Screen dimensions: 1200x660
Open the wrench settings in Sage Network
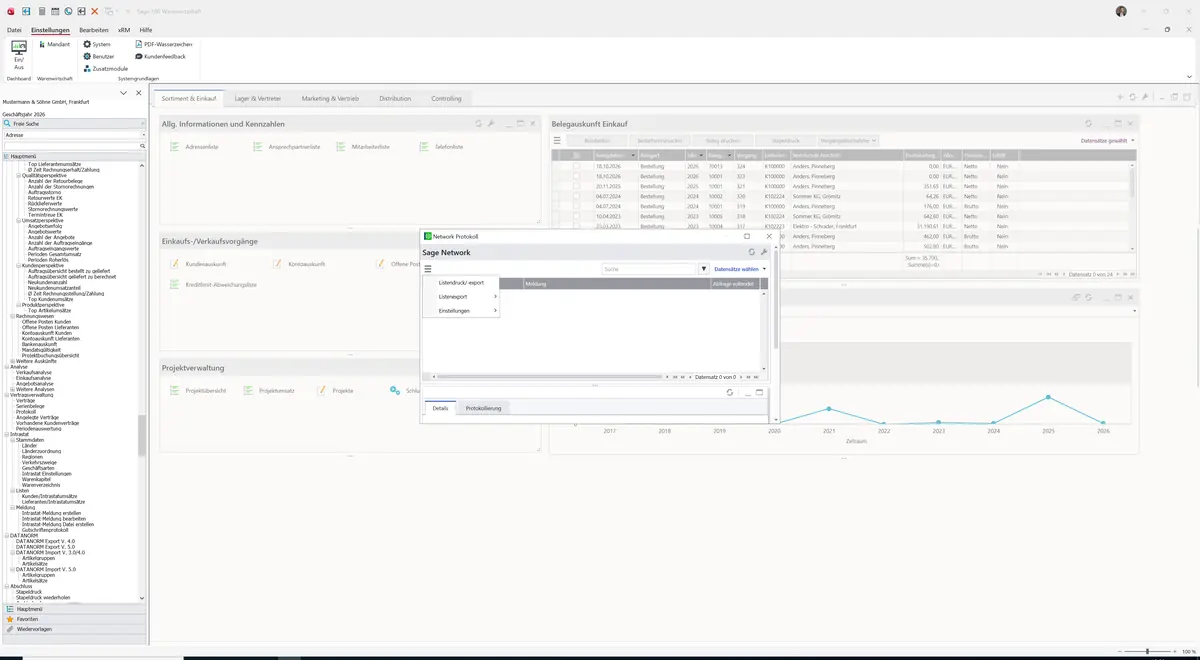(x=764, y=252)
